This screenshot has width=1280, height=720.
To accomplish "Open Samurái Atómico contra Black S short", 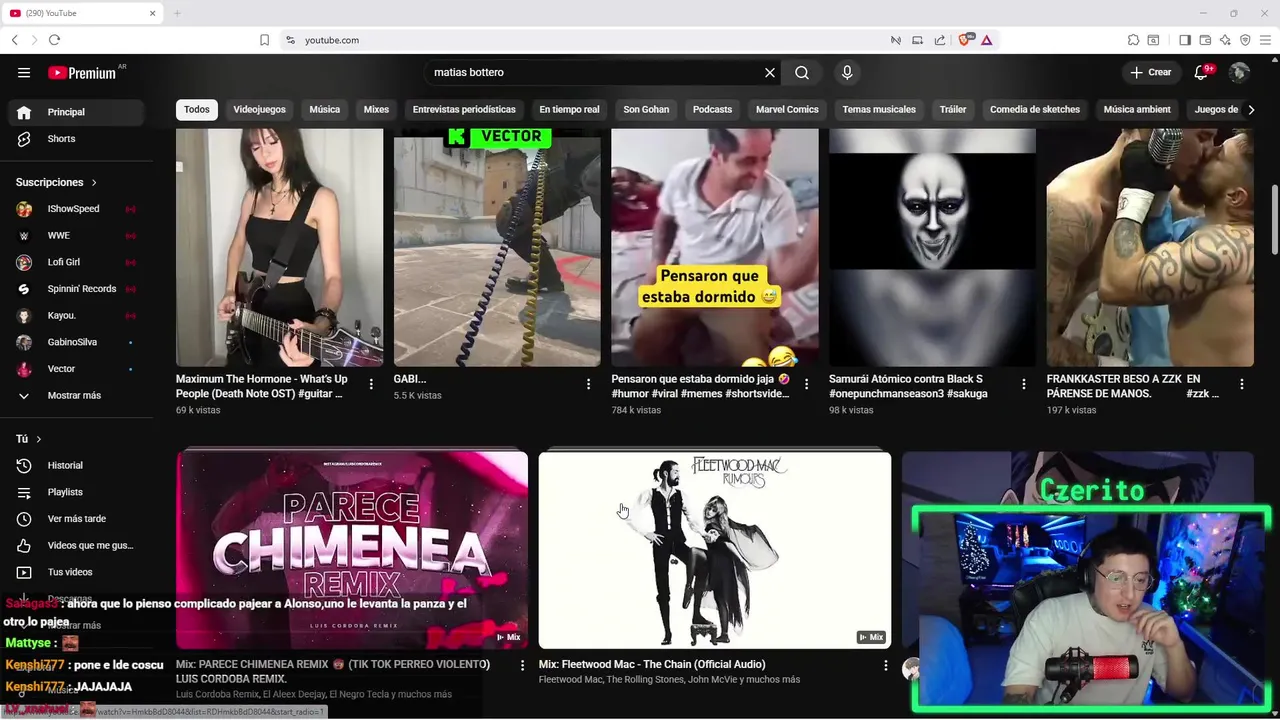I will point(932,247).
